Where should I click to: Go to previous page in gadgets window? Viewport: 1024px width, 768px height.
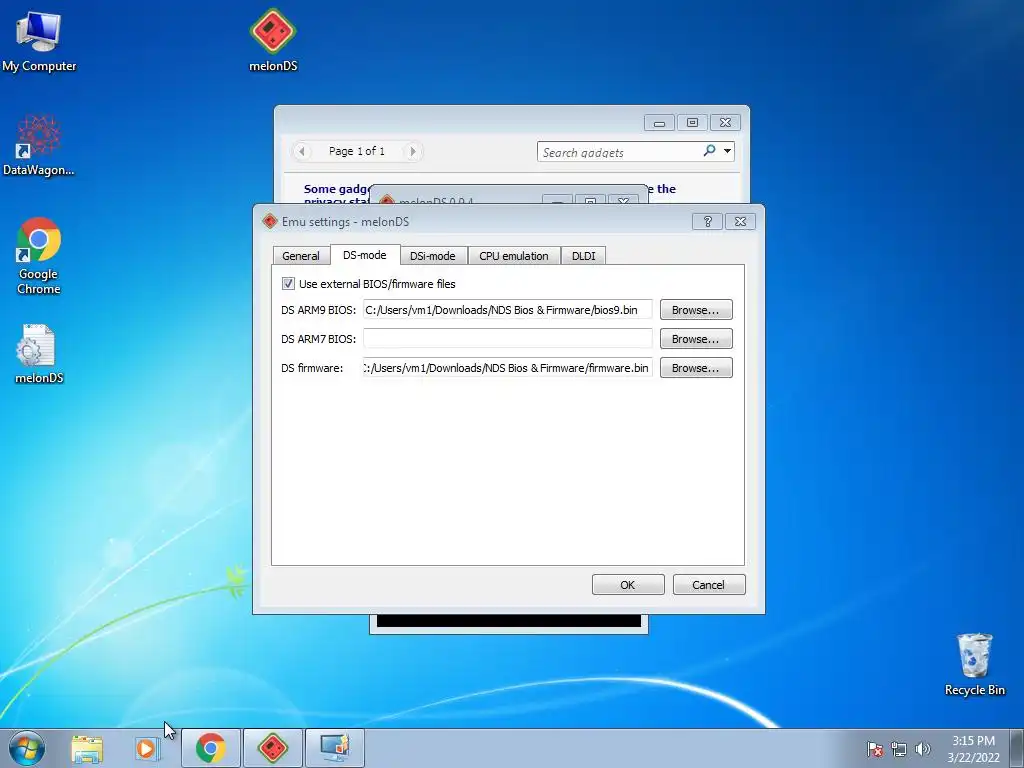(301, 151)
